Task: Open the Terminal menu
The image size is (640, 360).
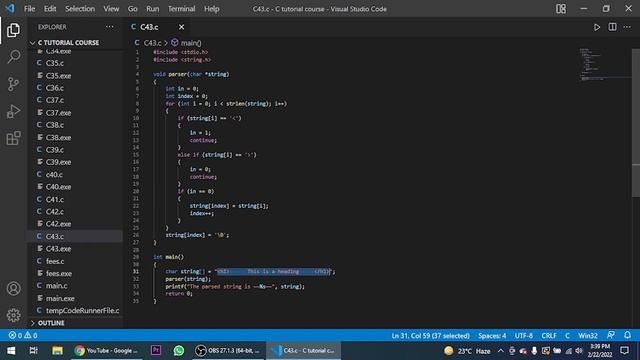Action: [x=182, y=9]
